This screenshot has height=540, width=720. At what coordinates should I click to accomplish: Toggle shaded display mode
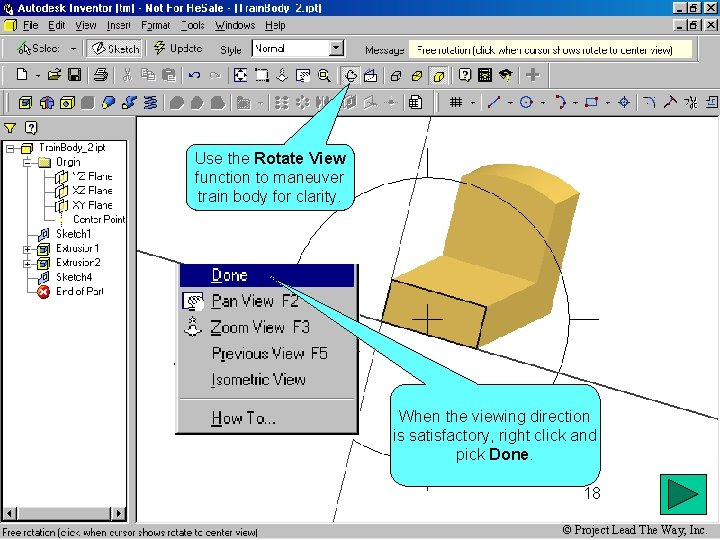point(439,75)
